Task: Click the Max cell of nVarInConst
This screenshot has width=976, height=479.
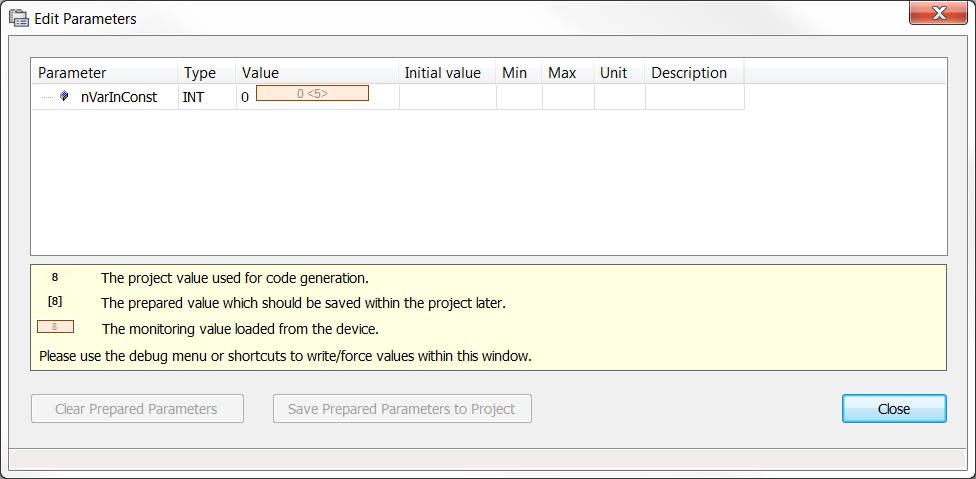Action: 568,97
